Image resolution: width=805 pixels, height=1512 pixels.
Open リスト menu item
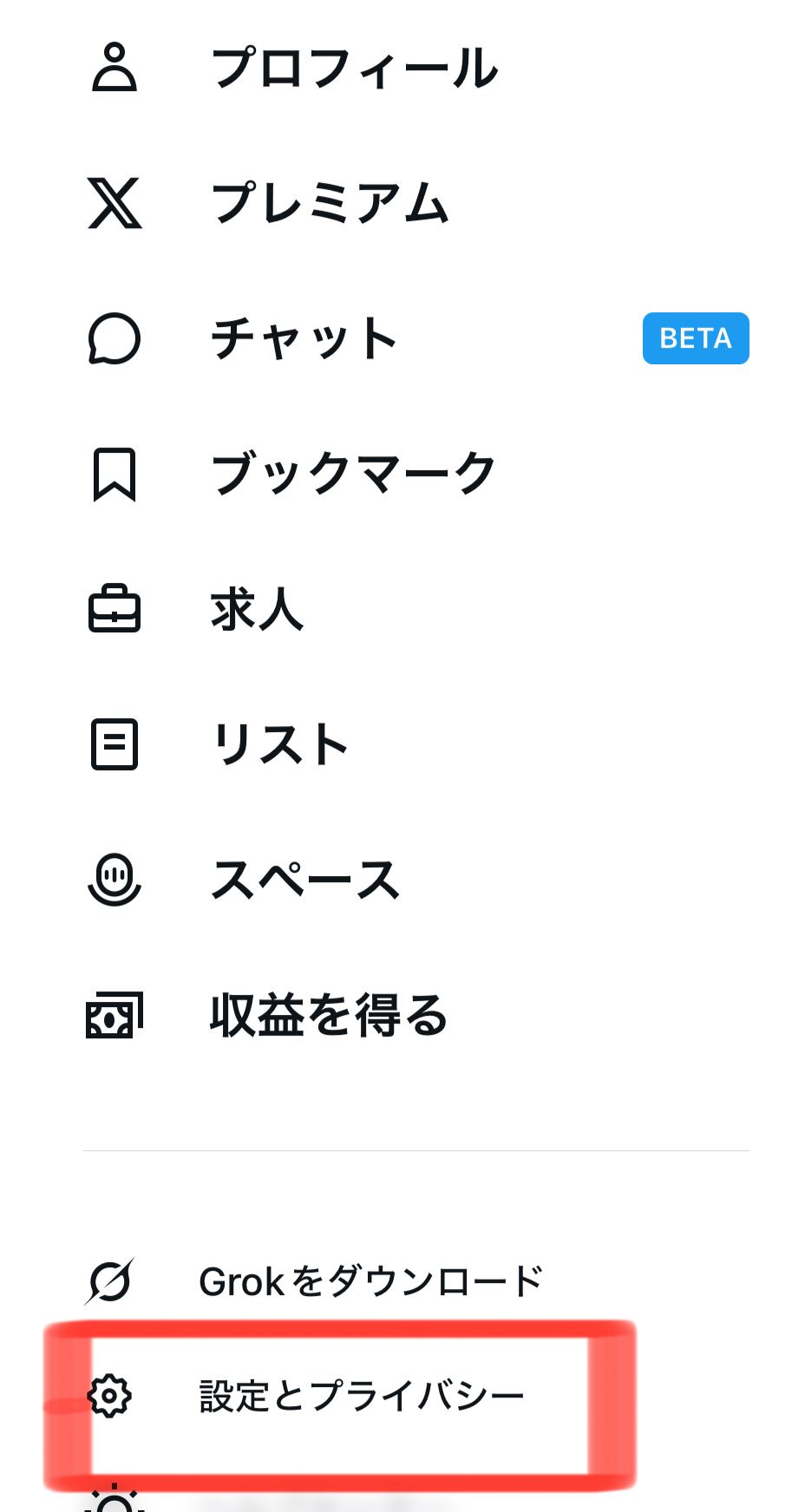[x=281, y=744]
